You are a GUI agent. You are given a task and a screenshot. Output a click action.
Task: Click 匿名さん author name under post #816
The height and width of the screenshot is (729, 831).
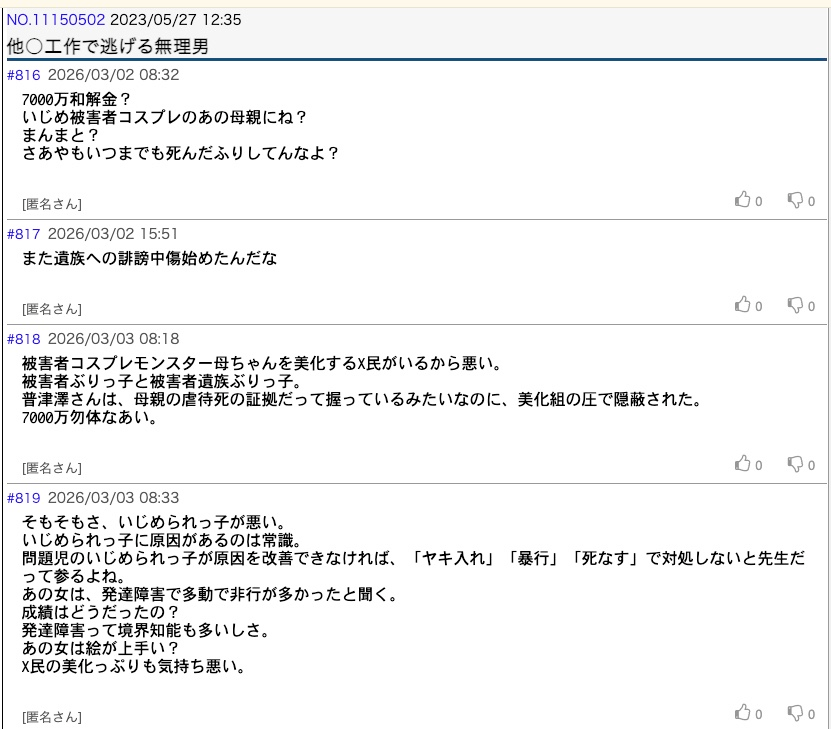click(x=52, y=204)
